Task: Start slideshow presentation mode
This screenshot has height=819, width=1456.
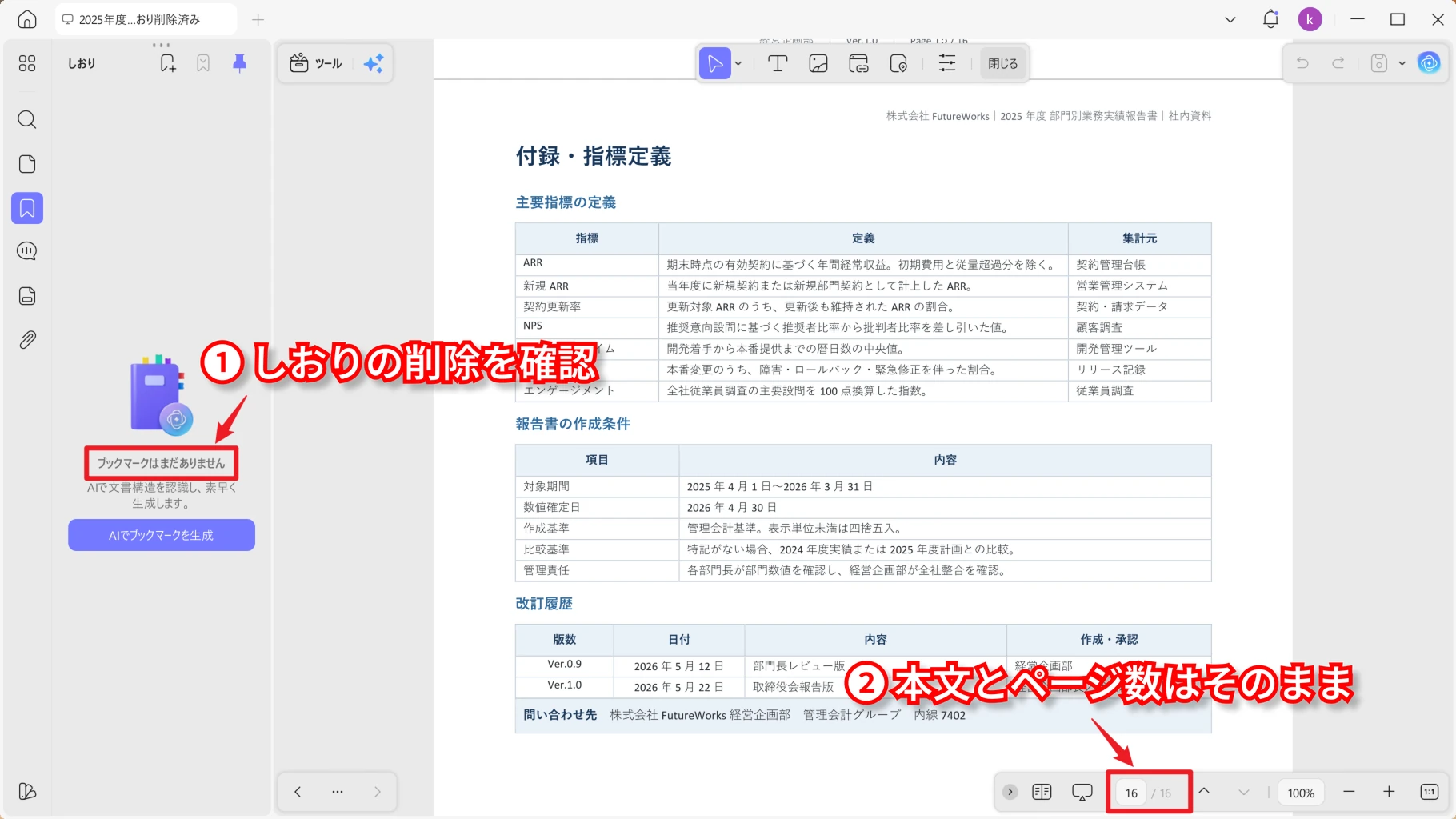Action: click(1082, 792)
